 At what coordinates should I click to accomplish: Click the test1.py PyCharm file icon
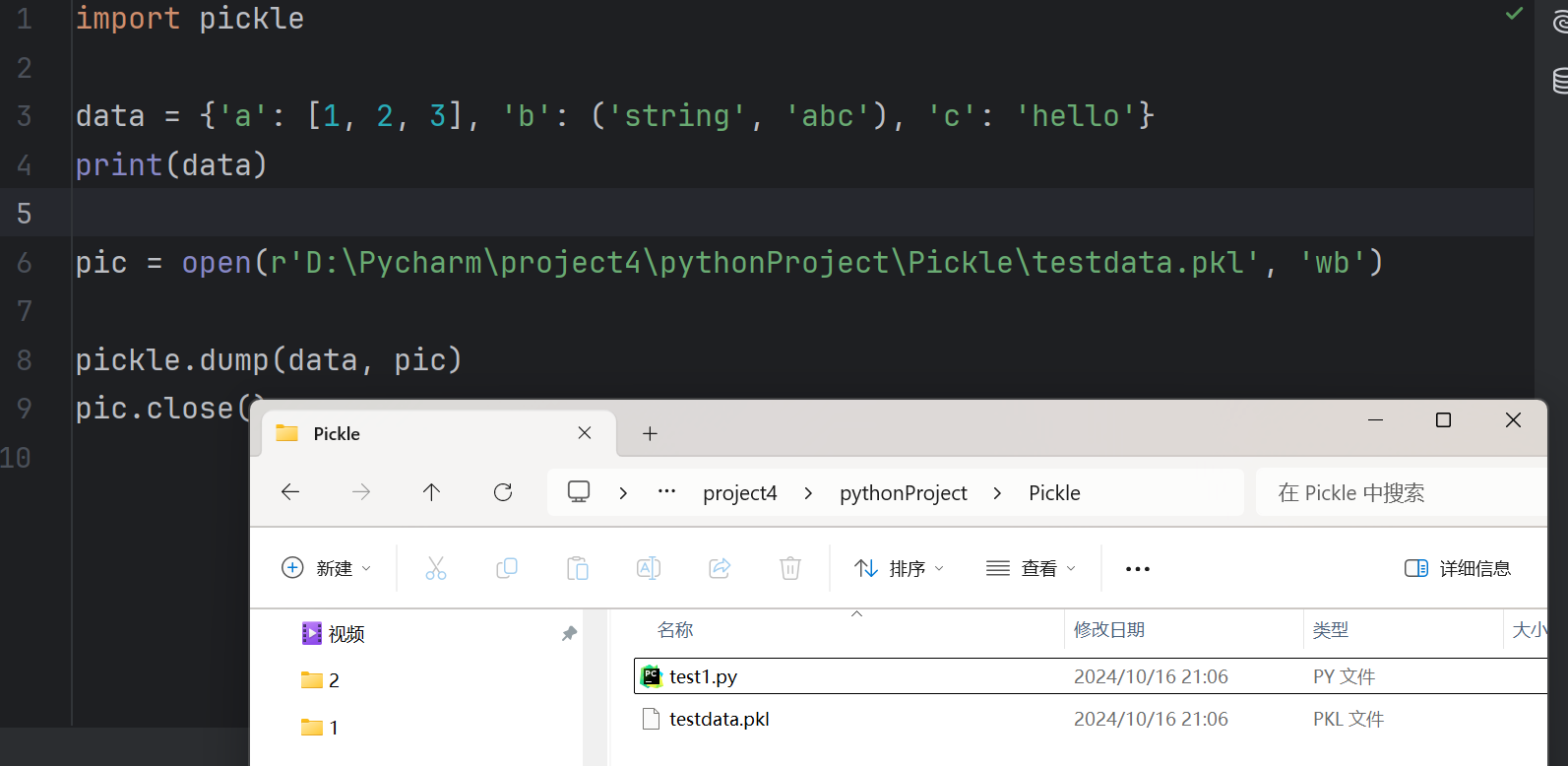pos(652,676)
